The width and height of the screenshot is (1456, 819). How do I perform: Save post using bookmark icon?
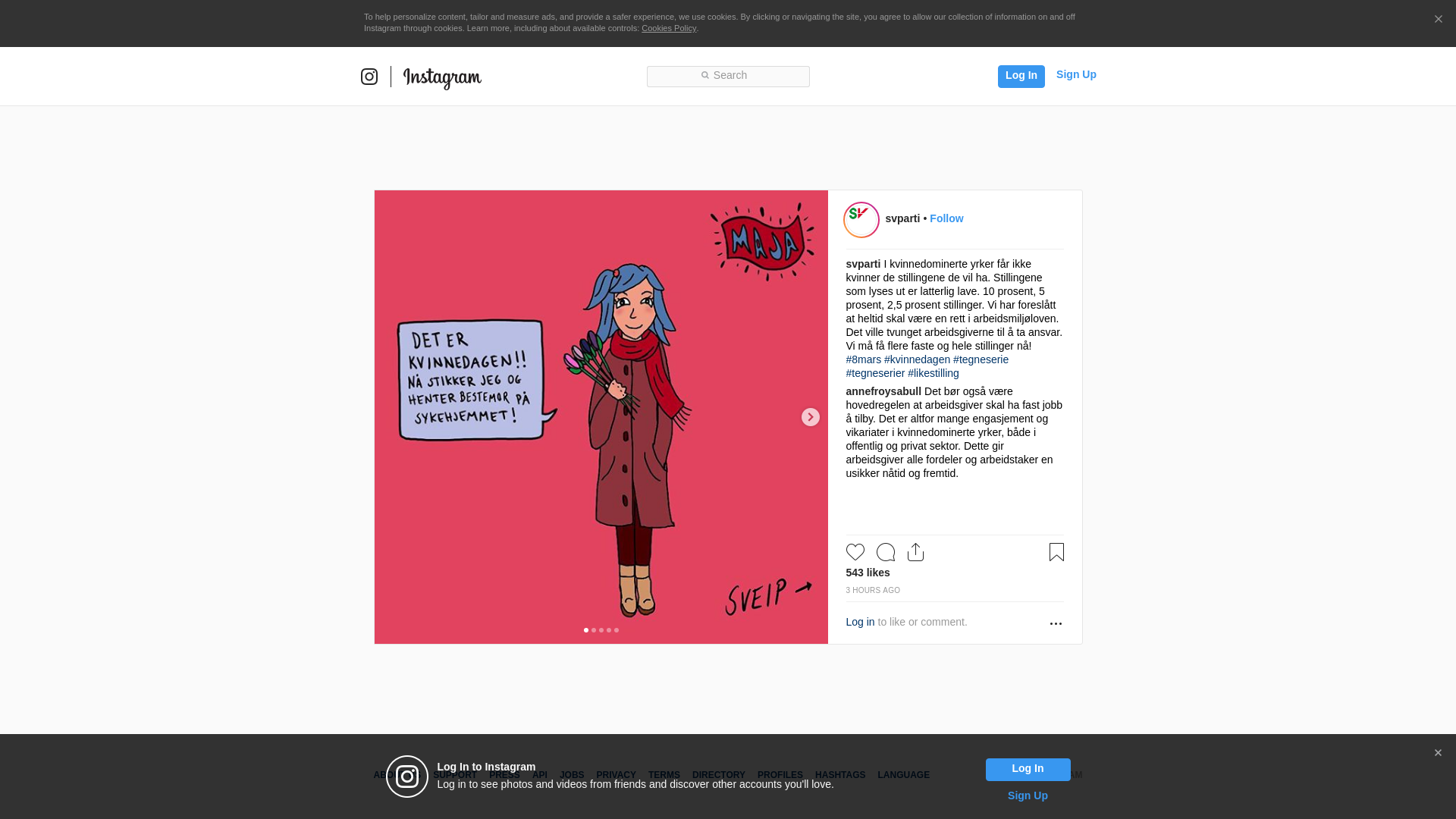point(1056,552)
